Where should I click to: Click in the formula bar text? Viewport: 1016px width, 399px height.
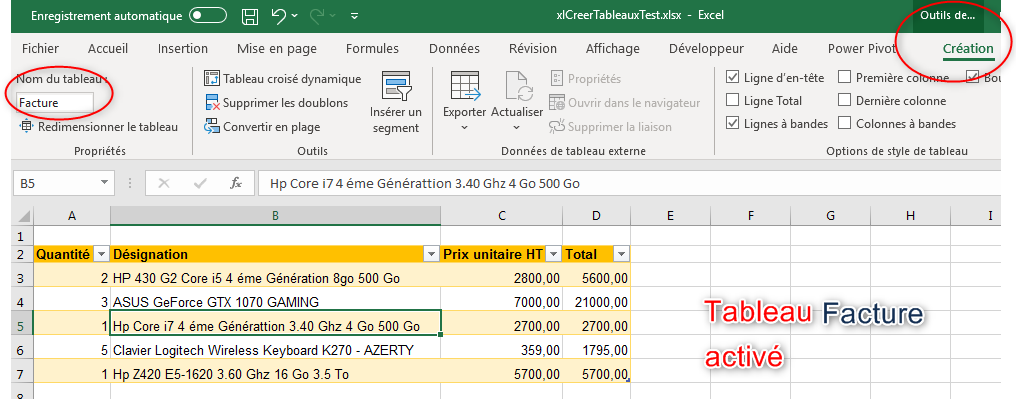tap(425, 184)
